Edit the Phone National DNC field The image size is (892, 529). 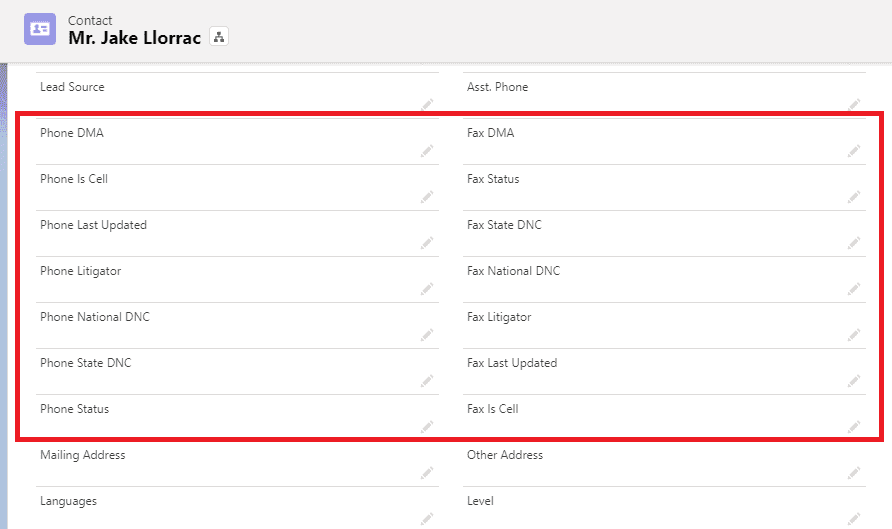pyautogui.click(x=427, y=334)
